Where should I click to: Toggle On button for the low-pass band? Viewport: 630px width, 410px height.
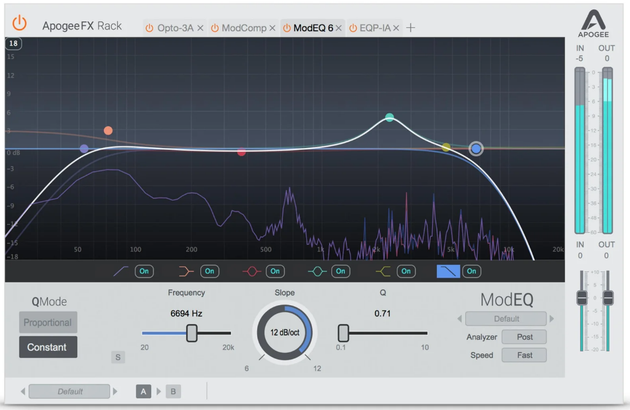472,271
